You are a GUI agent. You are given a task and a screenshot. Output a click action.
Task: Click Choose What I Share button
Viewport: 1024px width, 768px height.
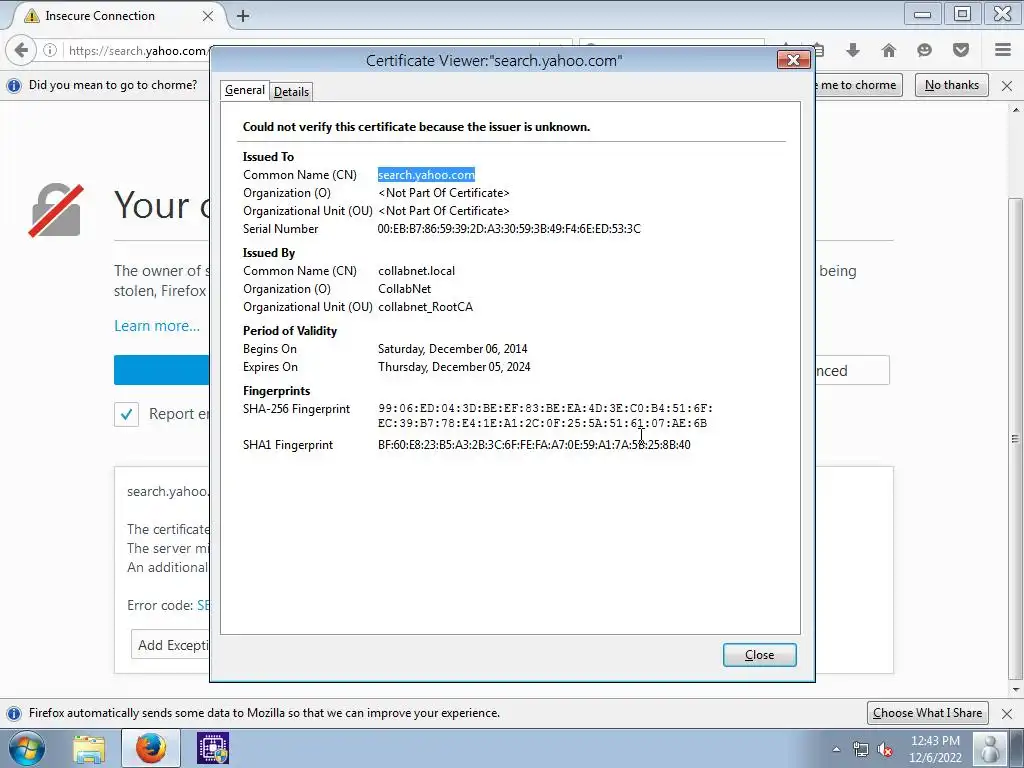[x=927, y=713]
